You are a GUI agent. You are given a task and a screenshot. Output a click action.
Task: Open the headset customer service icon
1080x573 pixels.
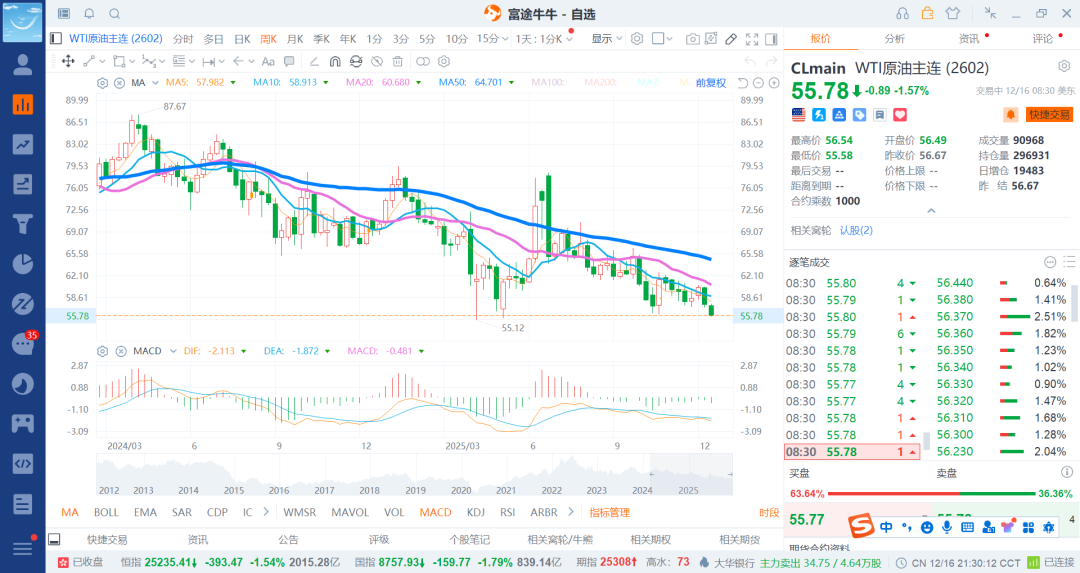[902, 13]
